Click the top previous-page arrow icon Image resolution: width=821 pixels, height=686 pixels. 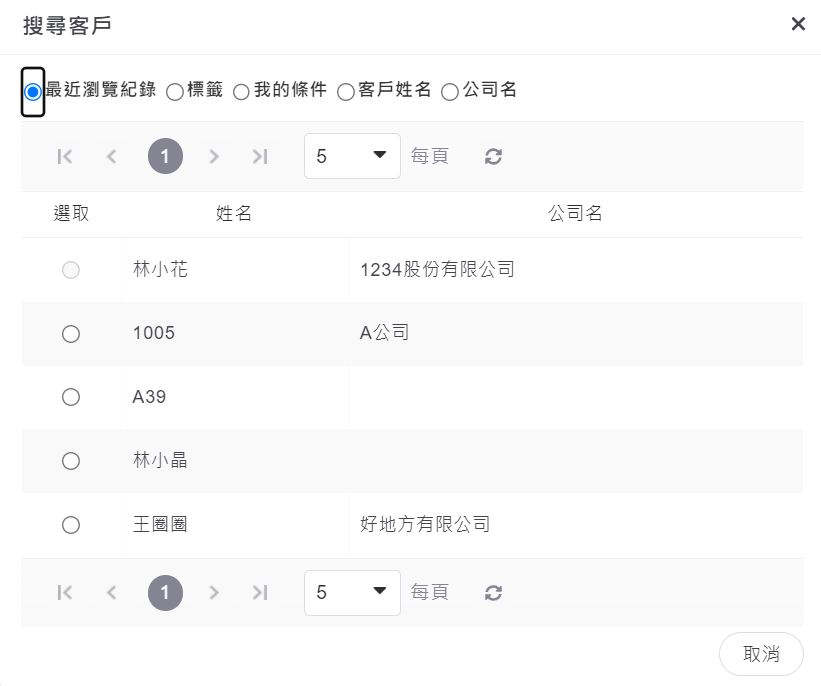[x=112, y=156]
